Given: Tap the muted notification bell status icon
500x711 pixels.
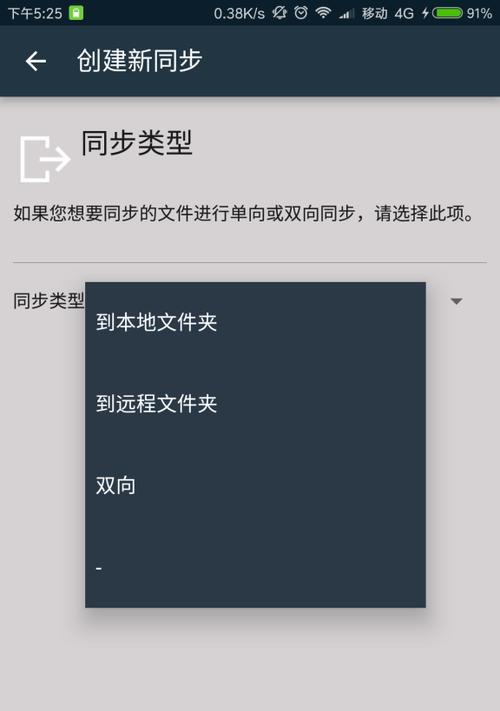Looking at the screenshot, I should point(279,13).
